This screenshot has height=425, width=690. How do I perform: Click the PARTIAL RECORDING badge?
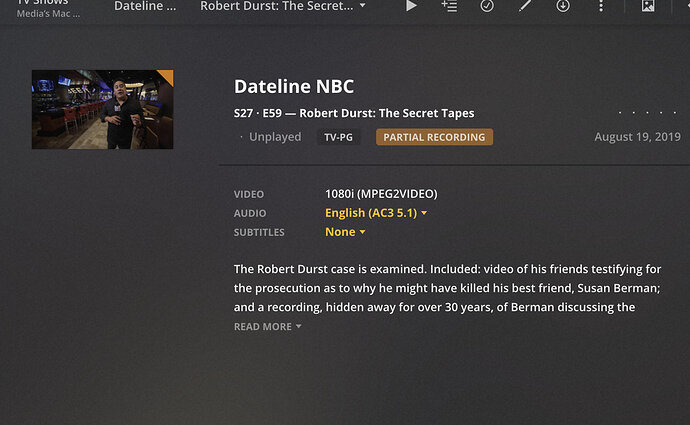(x=434, y=137)
